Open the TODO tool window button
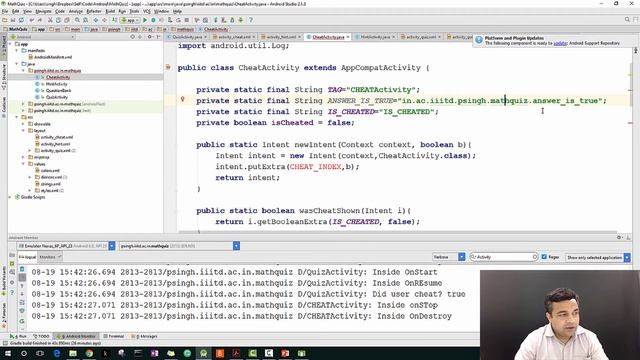Screen dimensions: 640x360 click(x=41, y=336)
